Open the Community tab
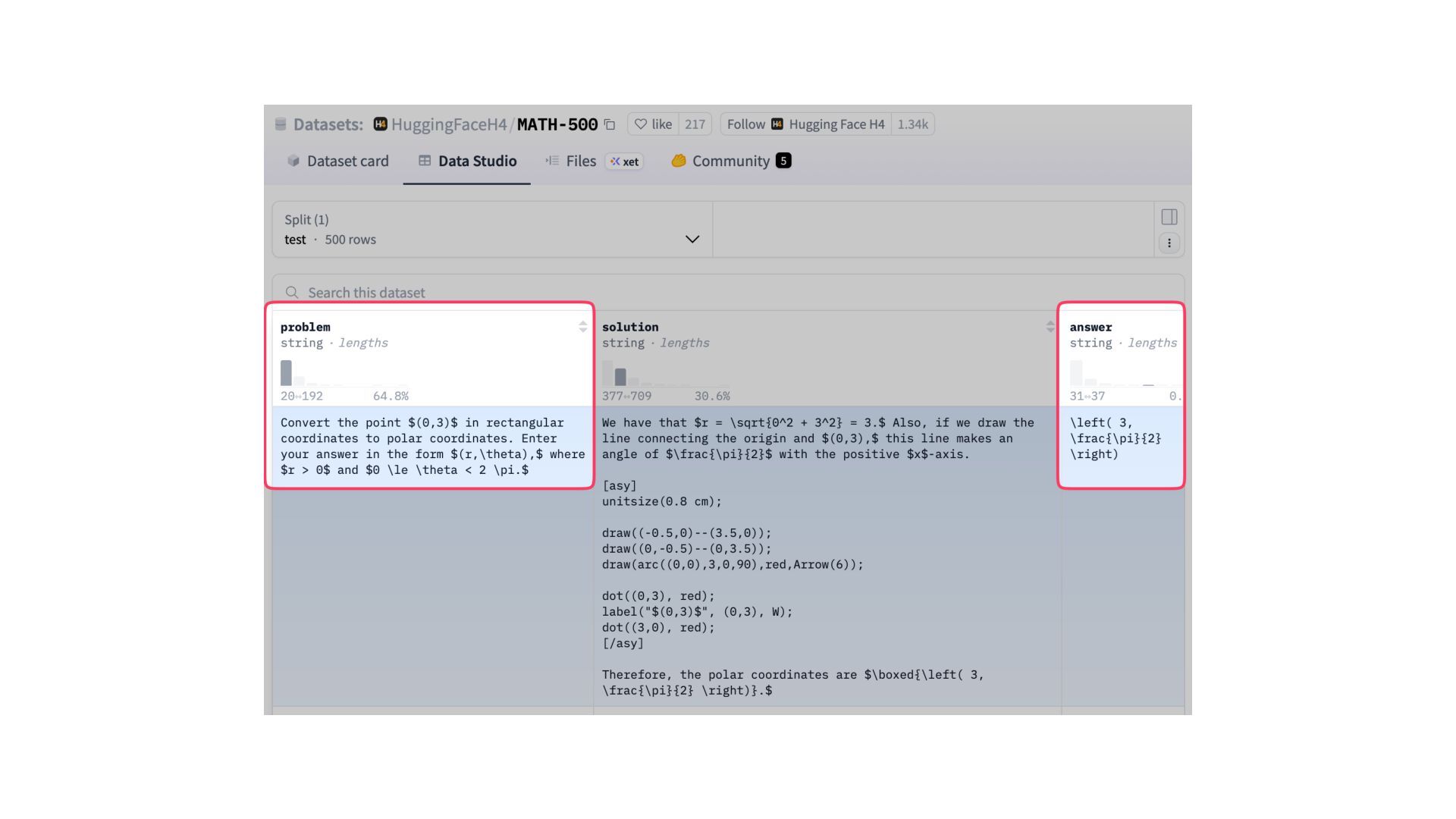 (730, 161)
